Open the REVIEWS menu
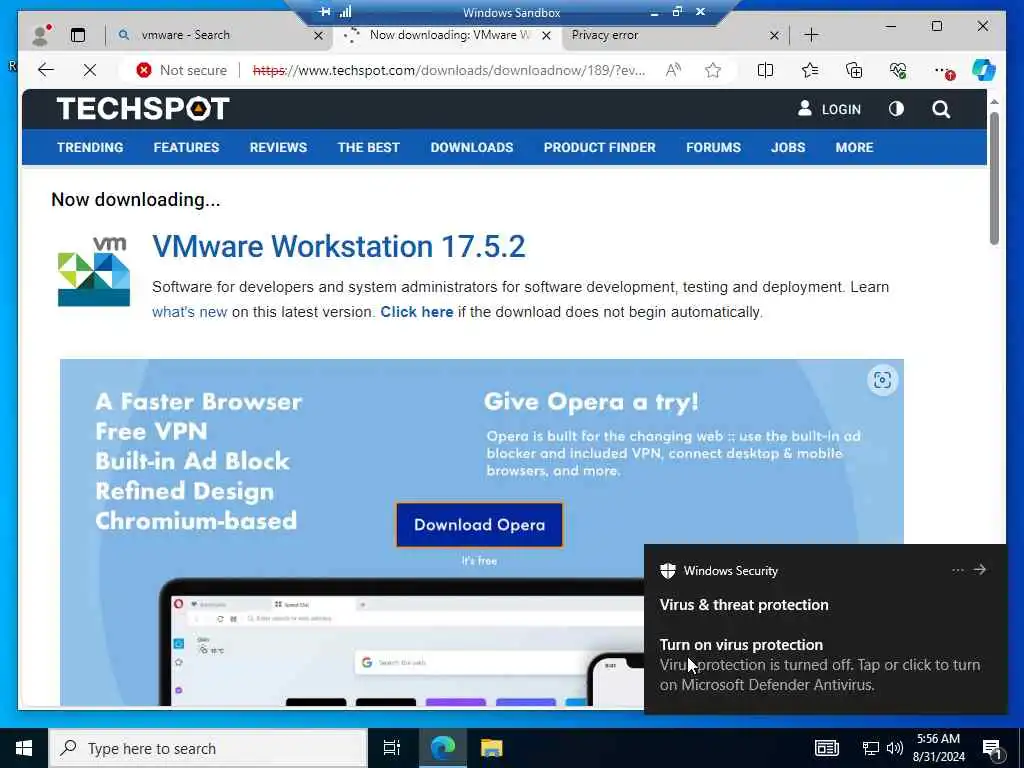This screenshot has height=768, width=1024. 278,148
